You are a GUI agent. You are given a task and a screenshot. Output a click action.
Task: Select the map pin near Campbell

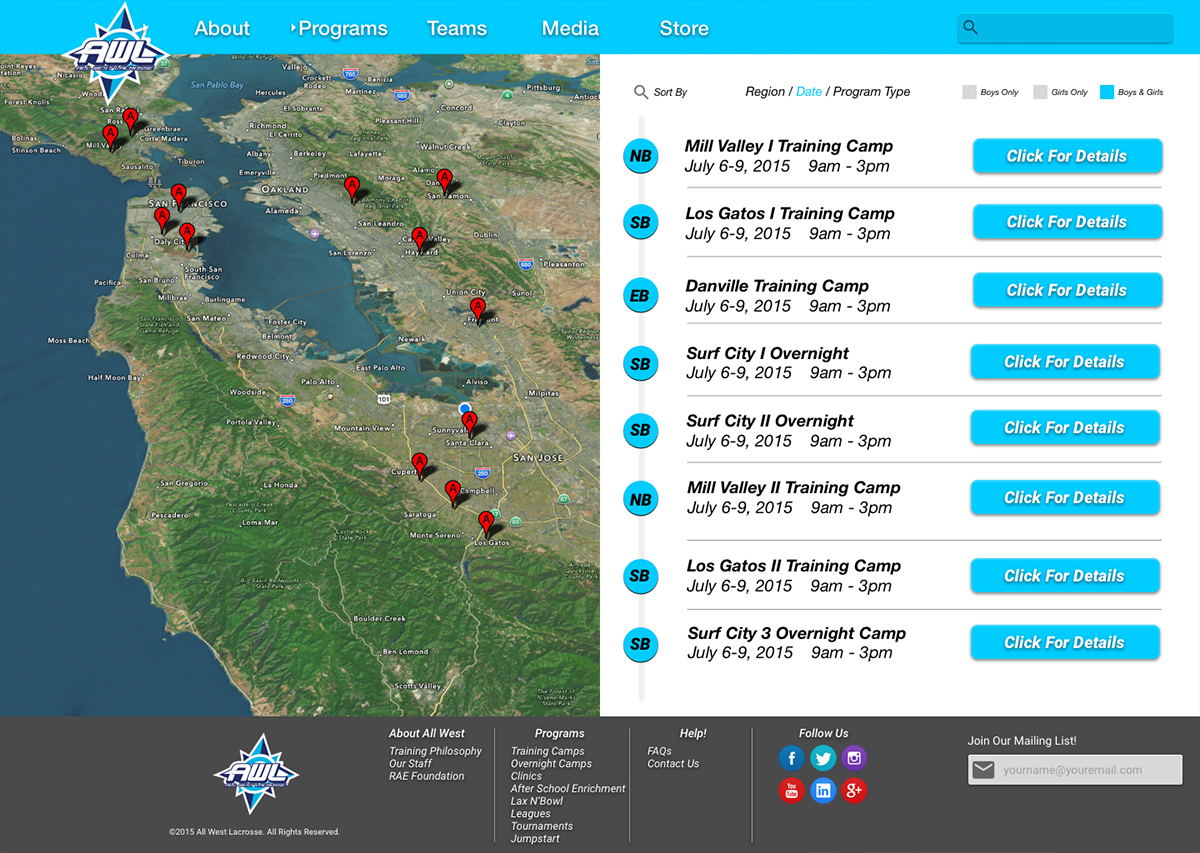click(x=453, y=495)
